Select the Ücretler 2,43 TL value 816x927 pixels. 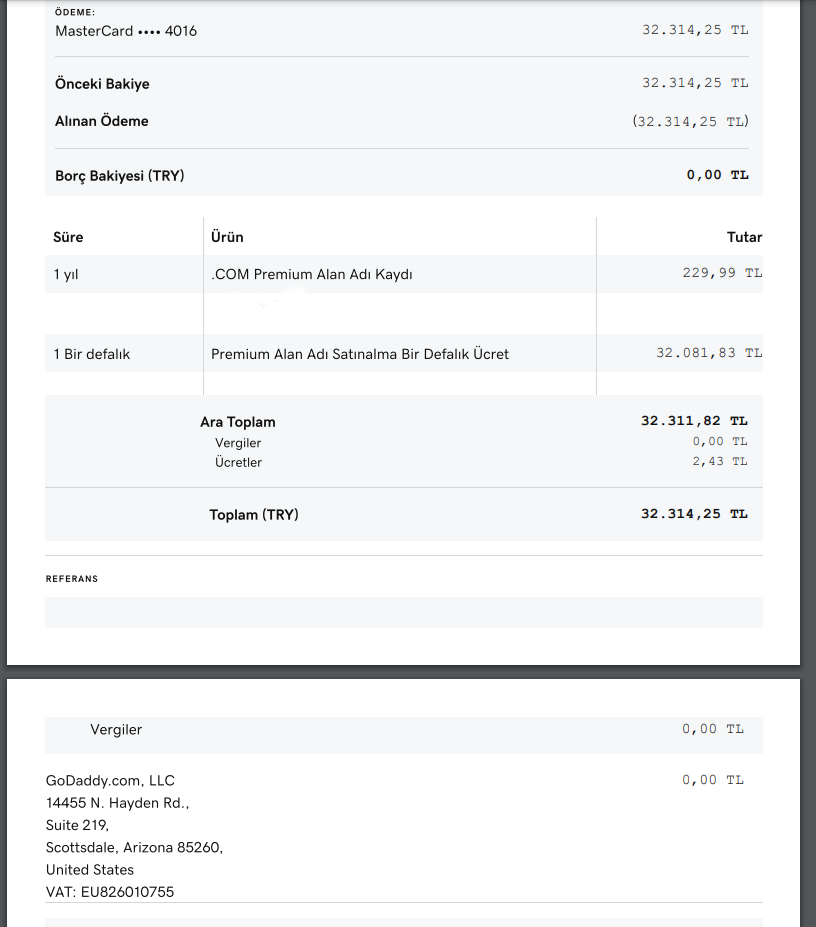[x=720, y=461]
